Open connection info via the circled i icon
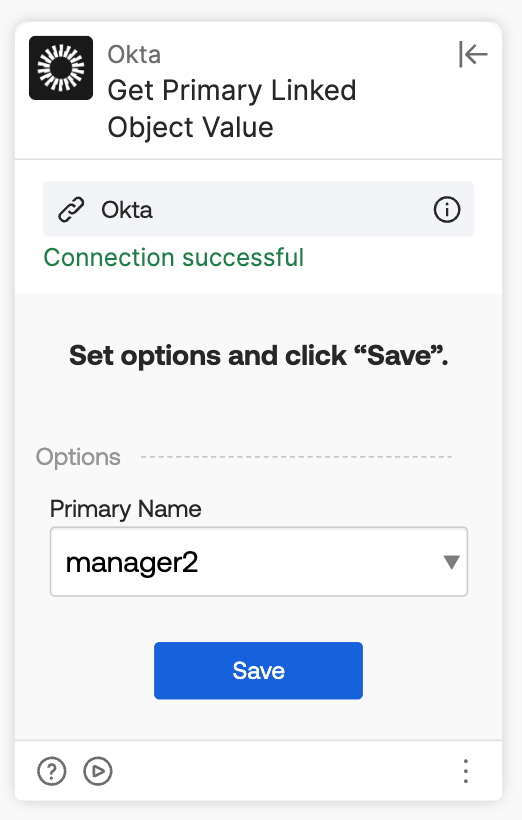Image resolution: width=522 pixels, height=820 pixels. coord(447,210)
